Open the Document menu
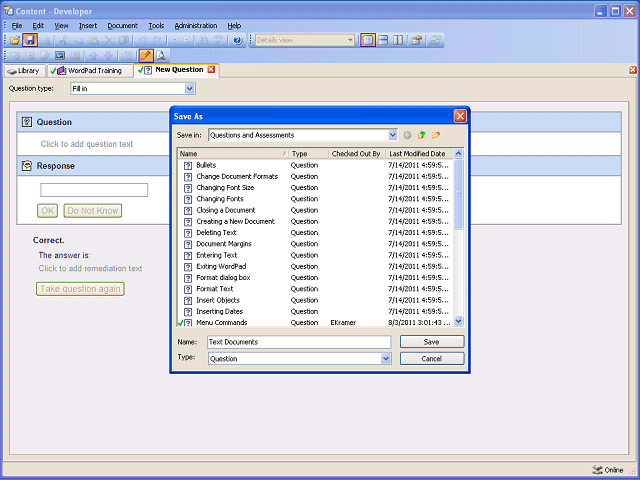The height and width of the screenshot is (480, 640). [x=122, y=26]
